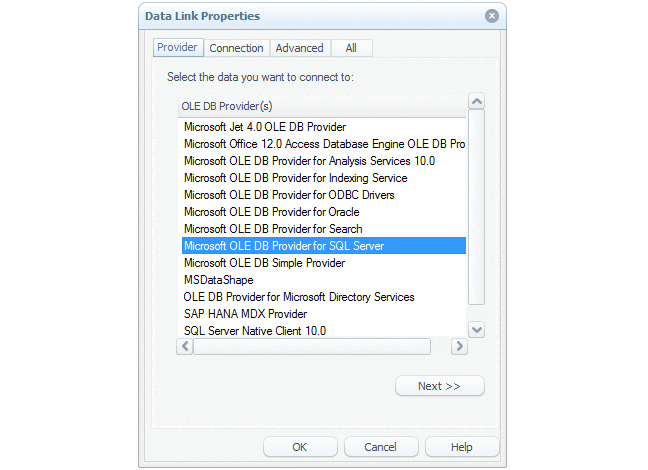The width and height of the screenshot is (648, 470).
Task: Select SQL Server Native Client 10.0
Action: coord(255,331)
